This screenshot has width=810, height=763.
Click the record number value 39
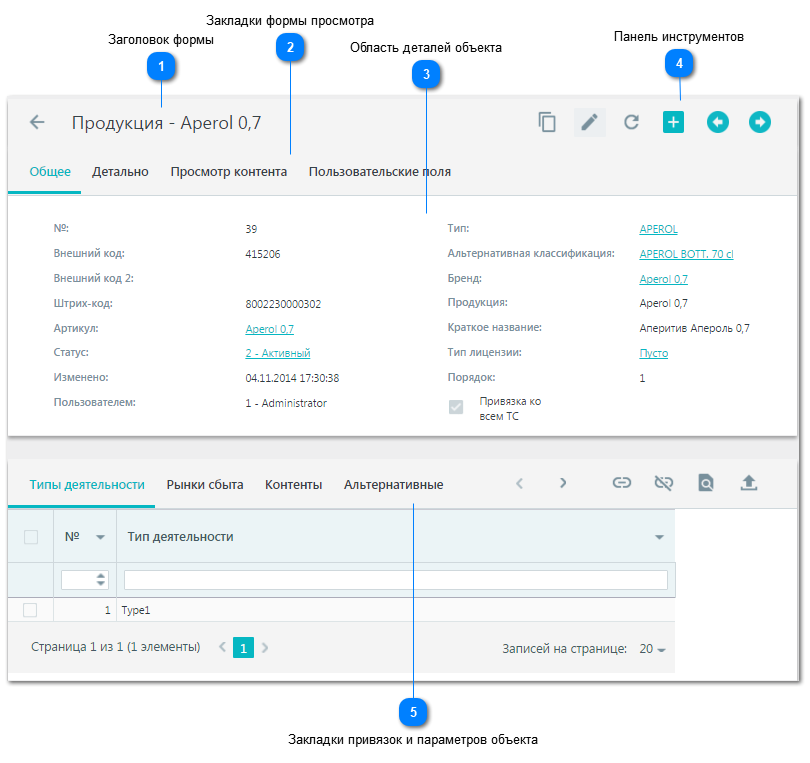tap(251, 229)
